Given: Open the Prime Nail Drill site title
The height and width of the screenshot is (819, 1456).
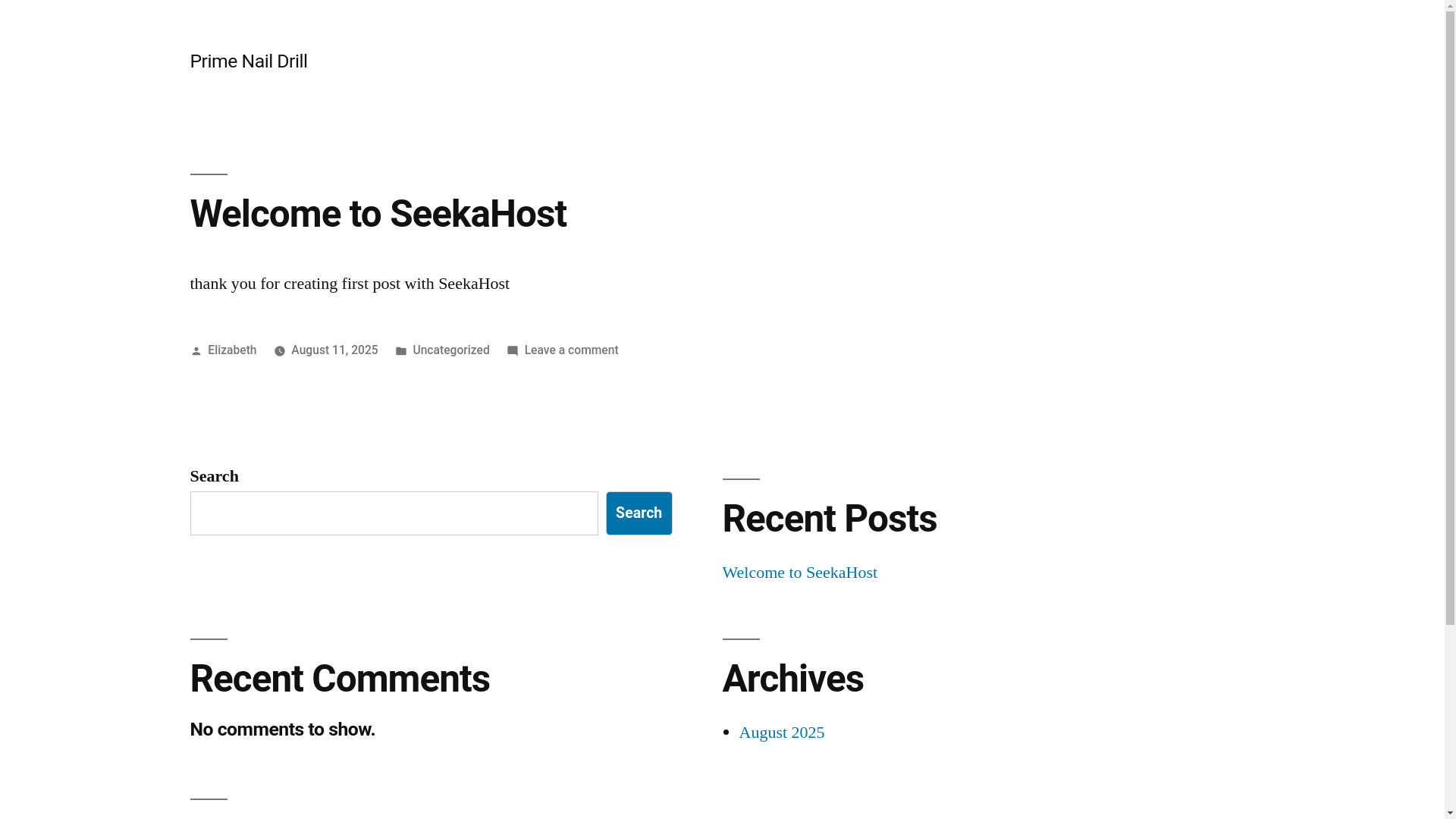Looking at the screenshot, I should [249, 61].
